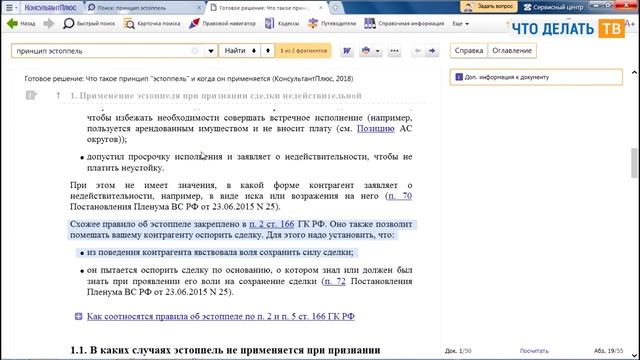Clear the search field text
The height and width of the screenshot is (360, 640).
(195, 51)
